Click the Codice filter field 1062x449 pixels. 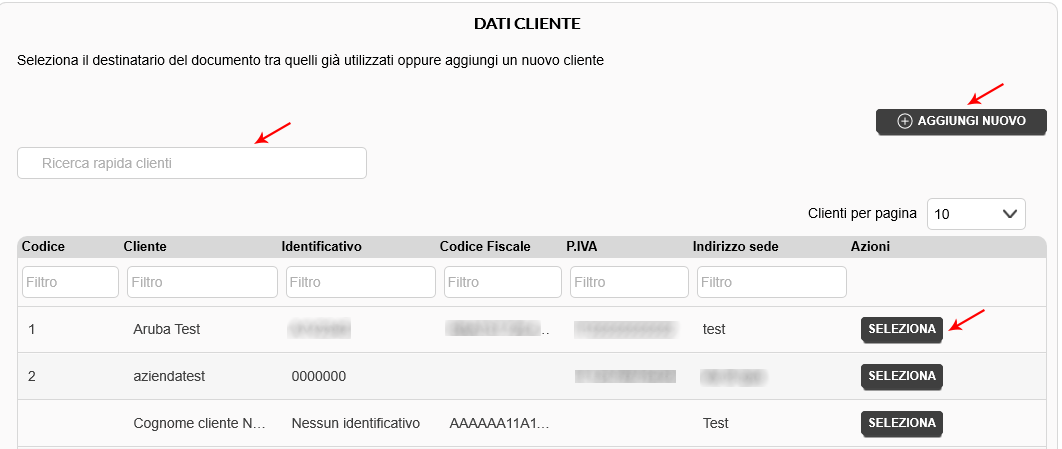tap(70, 282)
